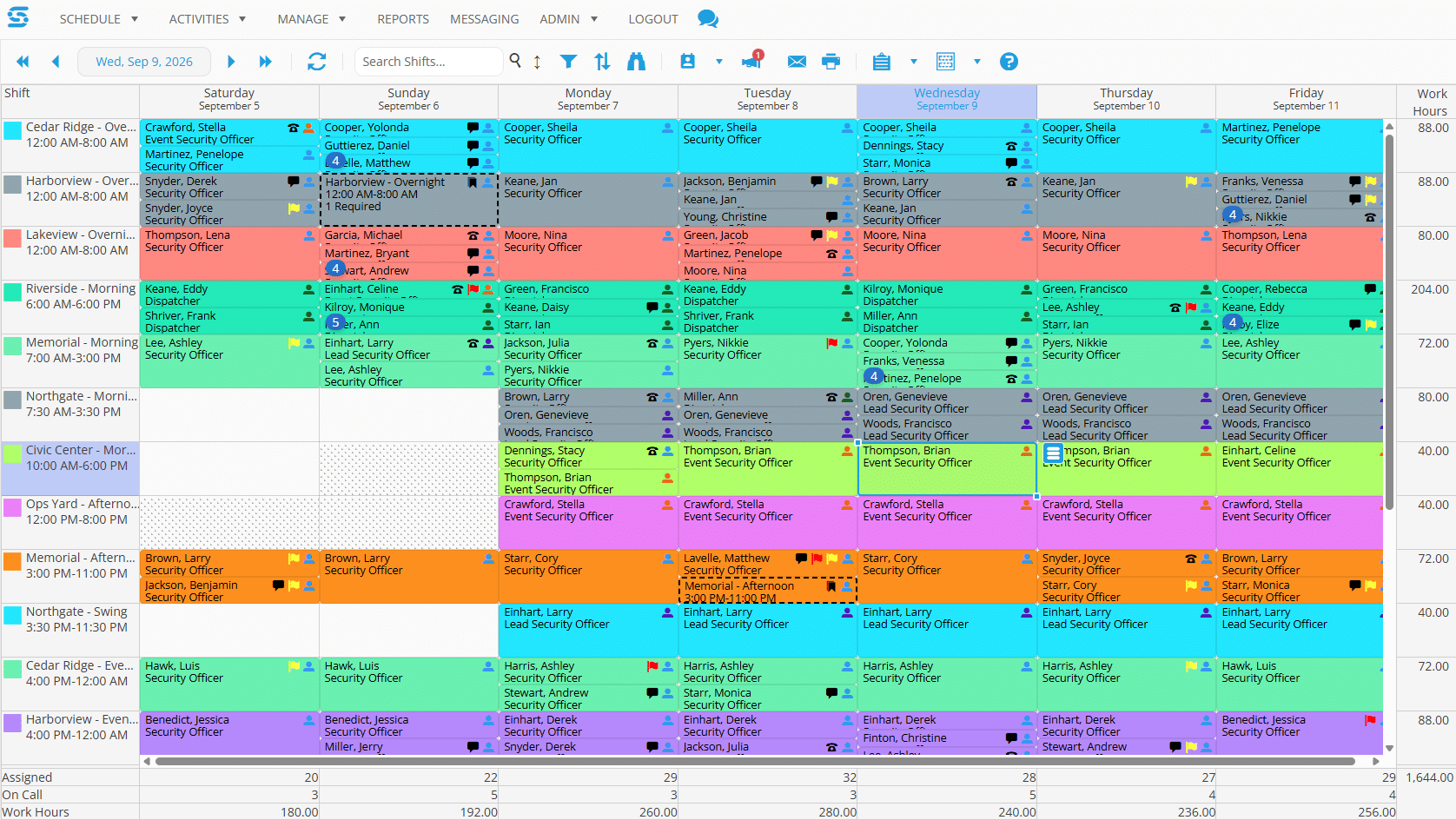Viewport: 1456px width, 820px height.
Task: Expand the Manage menu arrow
Action: point(342,19)
